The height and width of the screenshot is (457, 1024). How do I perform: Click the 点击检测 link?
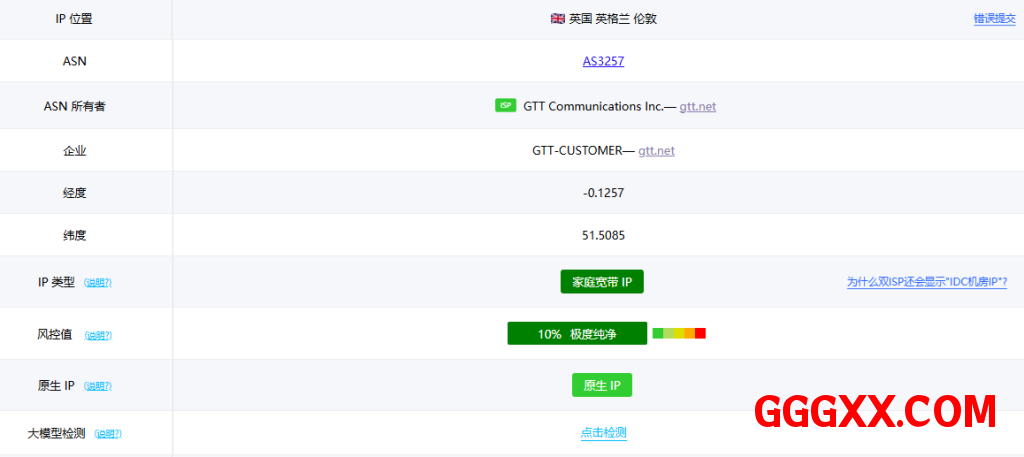click(603, 433)
